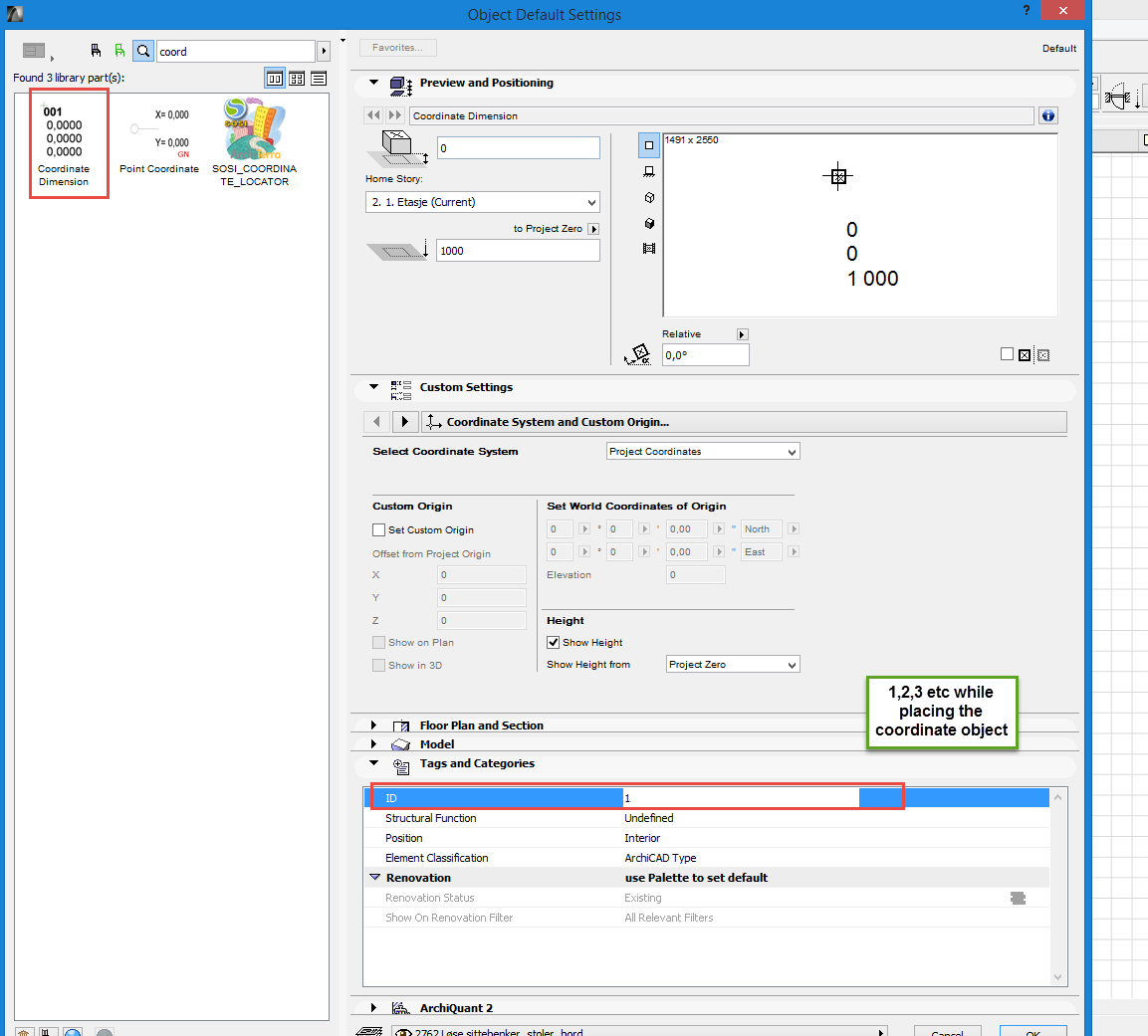This screenshot has width=1148, height=1036.
Task: Open Select Coordinate System dropdown
Action: coord(703,452)
